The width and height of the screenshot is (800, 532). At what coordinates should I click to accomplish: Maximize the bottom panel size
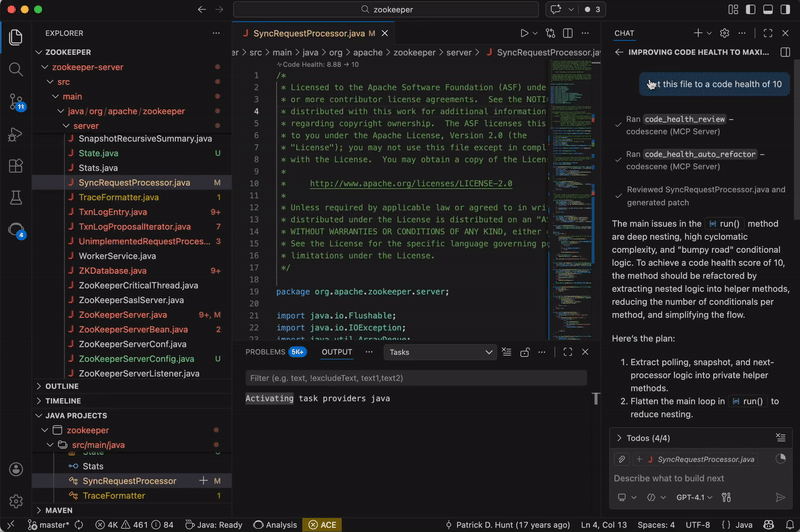click(x=567, y=352)
